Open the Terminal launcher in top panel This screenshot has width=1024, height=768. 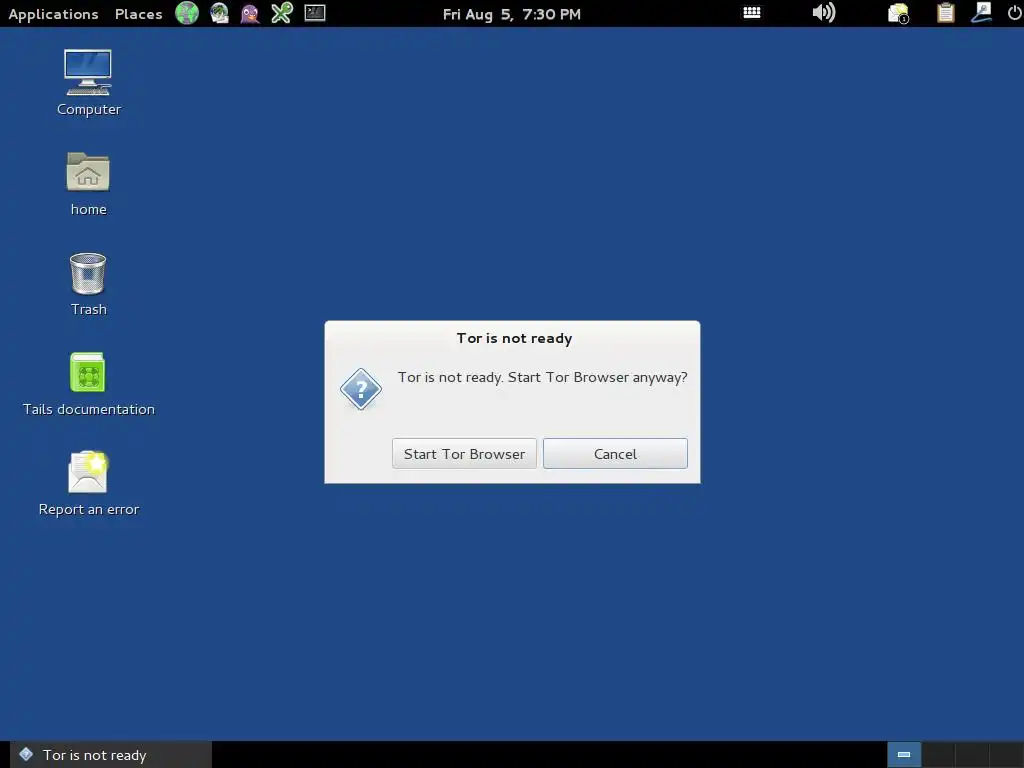click(x=315, y=13)
